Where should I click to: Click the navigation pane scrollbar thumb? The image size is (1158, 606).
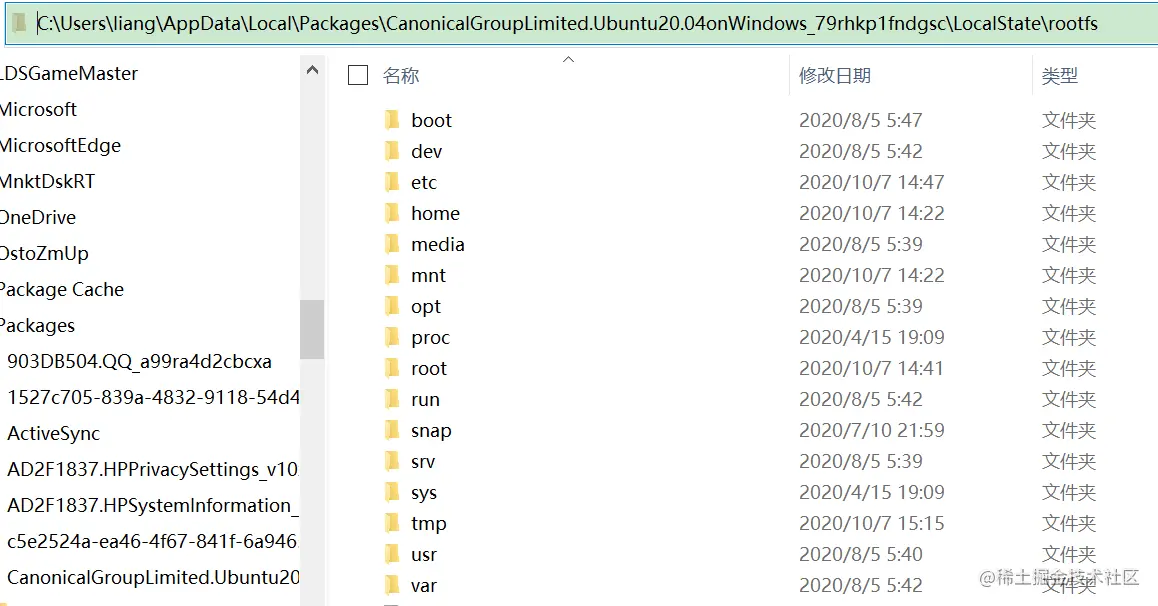pyautogui.click(x=312, y=329)
